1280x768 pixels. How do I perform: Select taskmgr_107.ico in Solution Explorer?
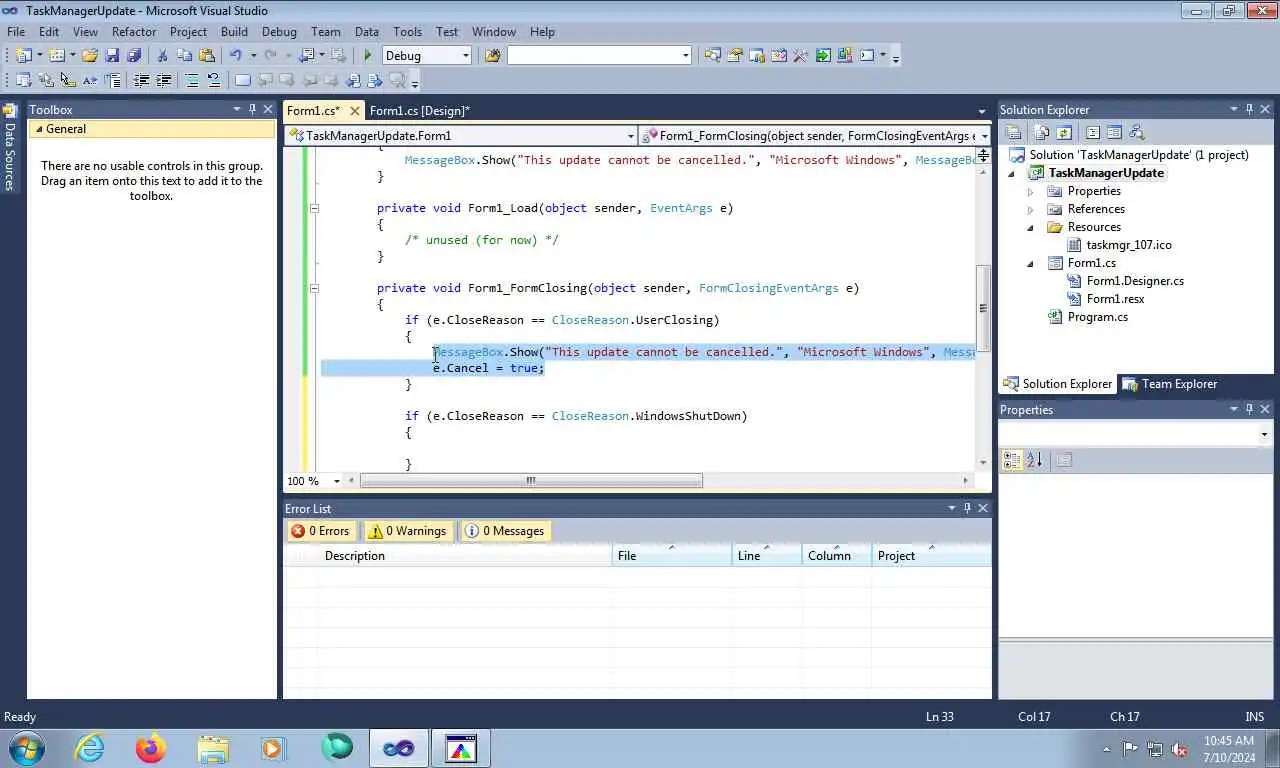click(x=1129, y=245)
